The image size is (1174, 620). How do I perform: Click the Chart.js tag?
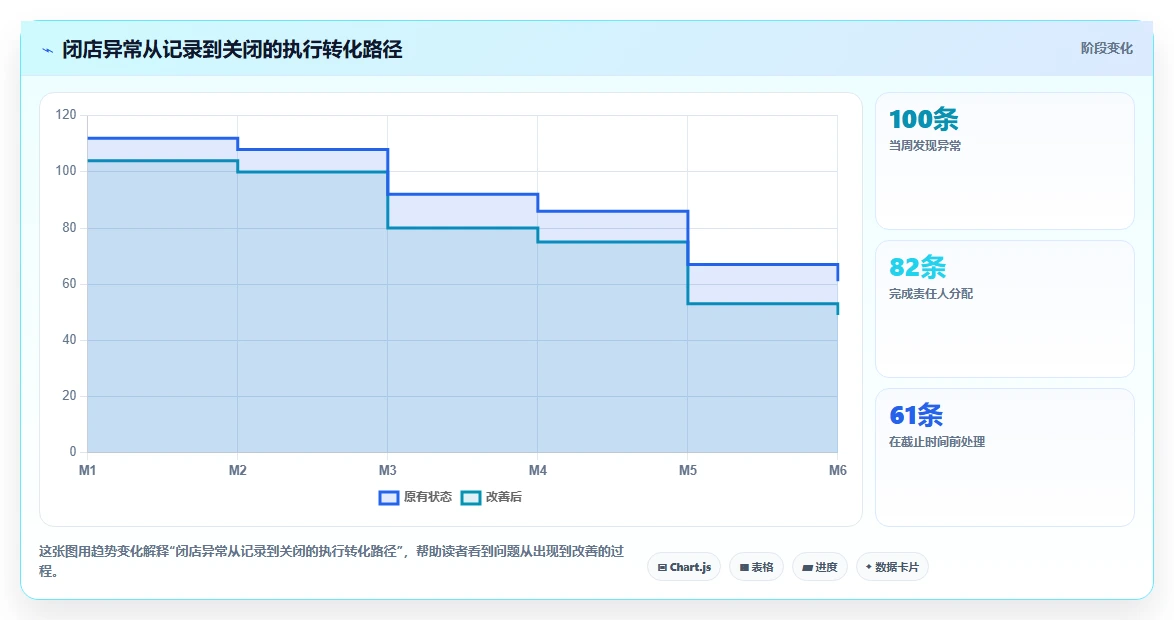pyautogui.click(x=684, y=567)
